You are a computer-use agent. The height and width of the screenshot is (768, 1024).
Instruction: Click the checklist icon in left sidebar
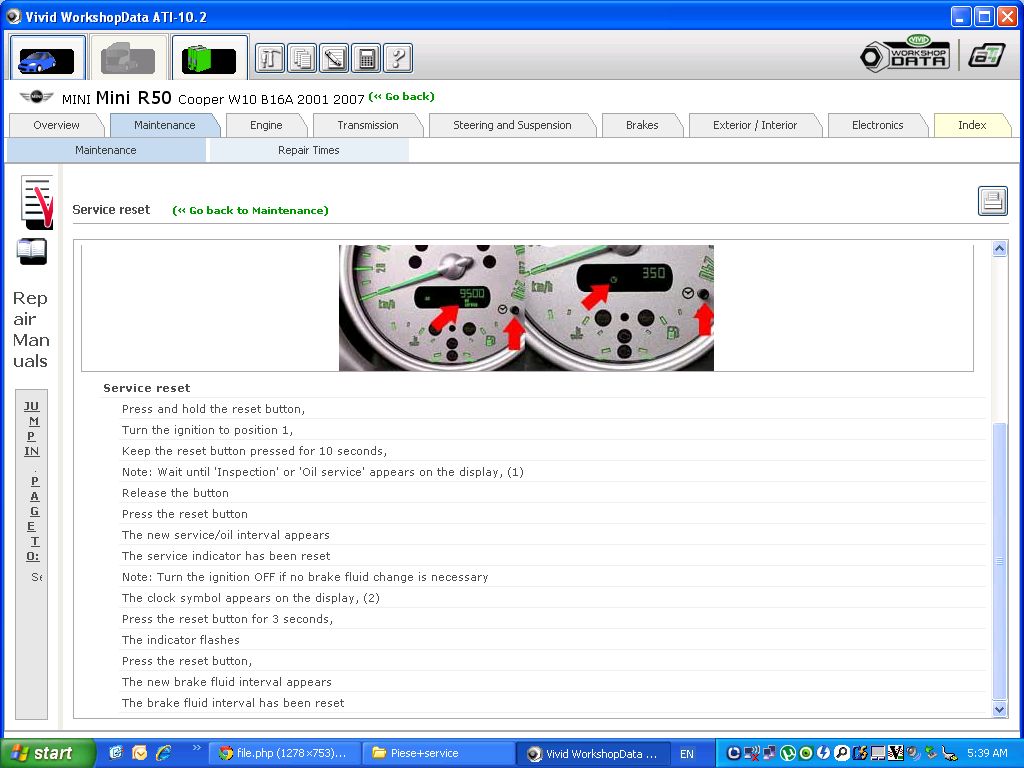click(36, 200)
